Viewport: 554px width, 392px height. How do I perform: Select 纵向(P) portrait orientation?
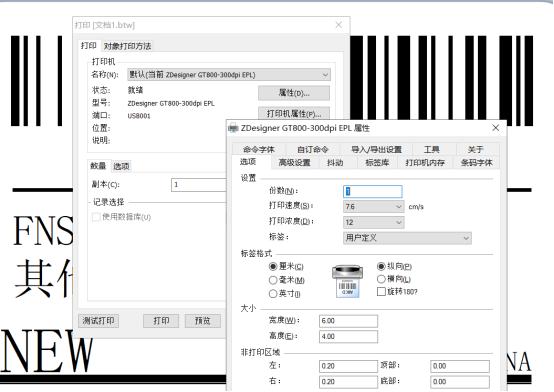click(381, 266)
